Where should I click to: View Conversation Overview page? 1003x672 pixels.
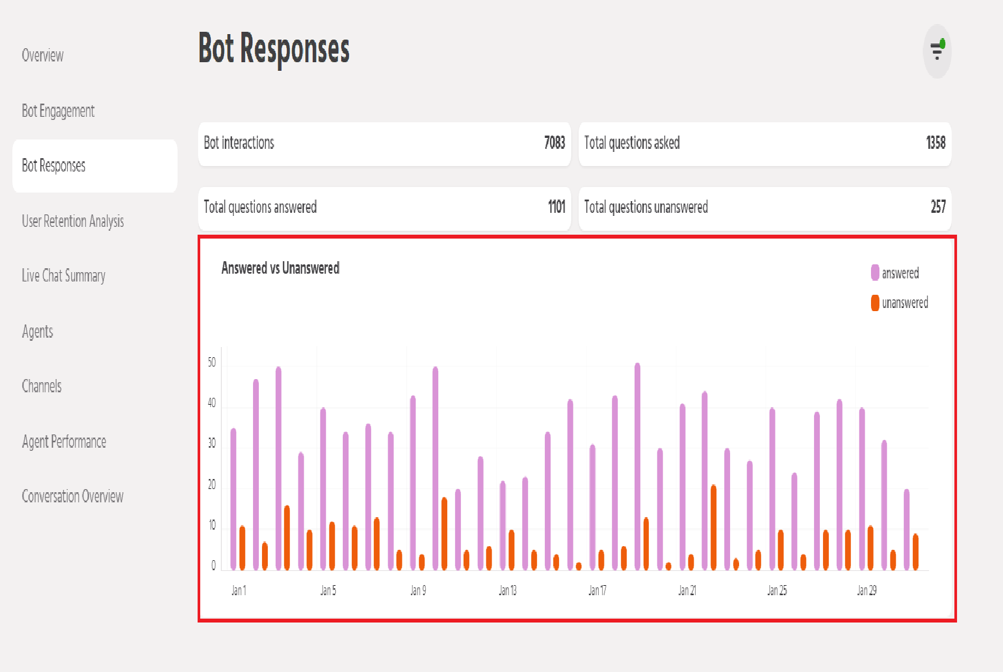pos(73,496)
